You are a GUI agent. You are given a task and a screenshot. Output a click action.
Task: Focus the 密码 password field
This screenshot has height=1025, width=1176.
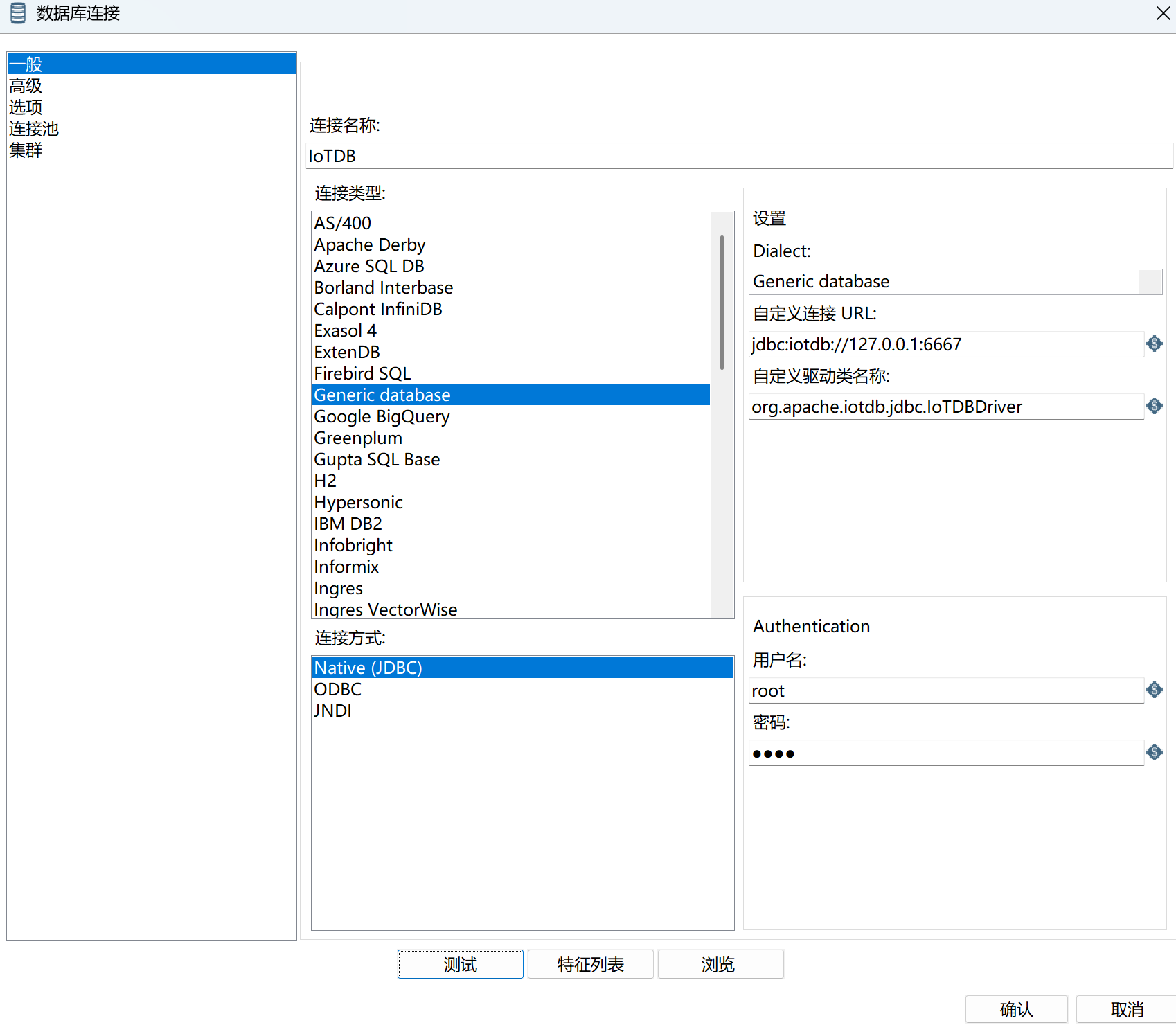tap(946, 753)
